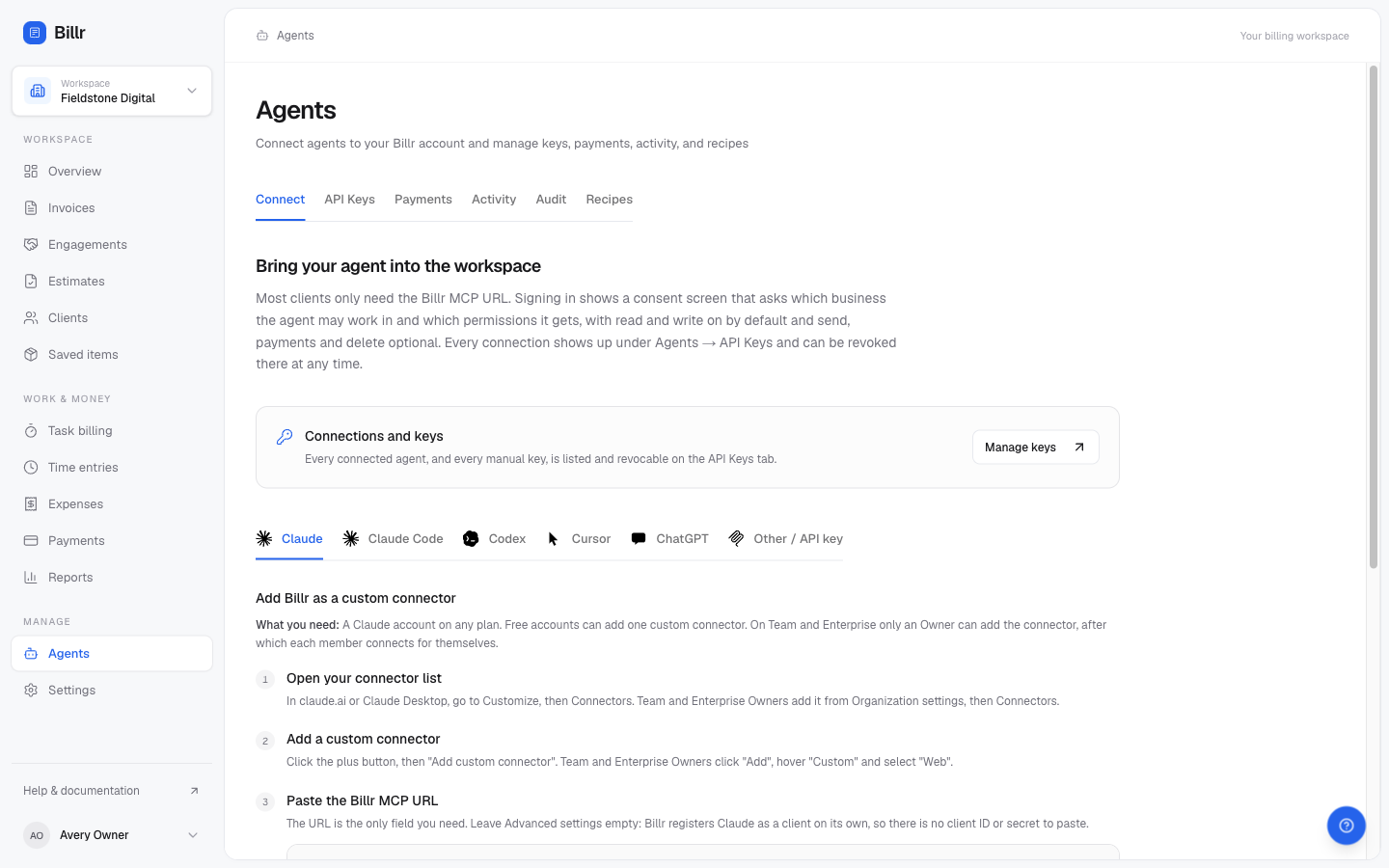Select the Claude client tab
1389x868 pixels.
(x=289, y=539)
